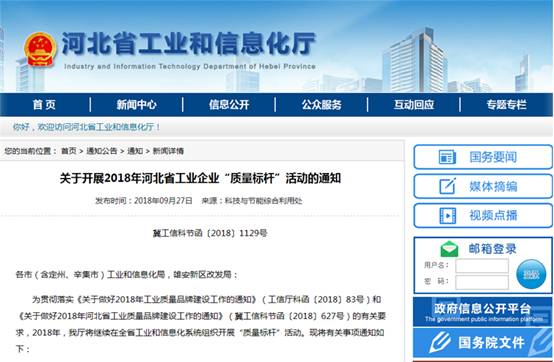554x362 pixels.
Task: Click the pen icon beside 国务院文件
Action: pyautogui.click(x=440, y=342)
